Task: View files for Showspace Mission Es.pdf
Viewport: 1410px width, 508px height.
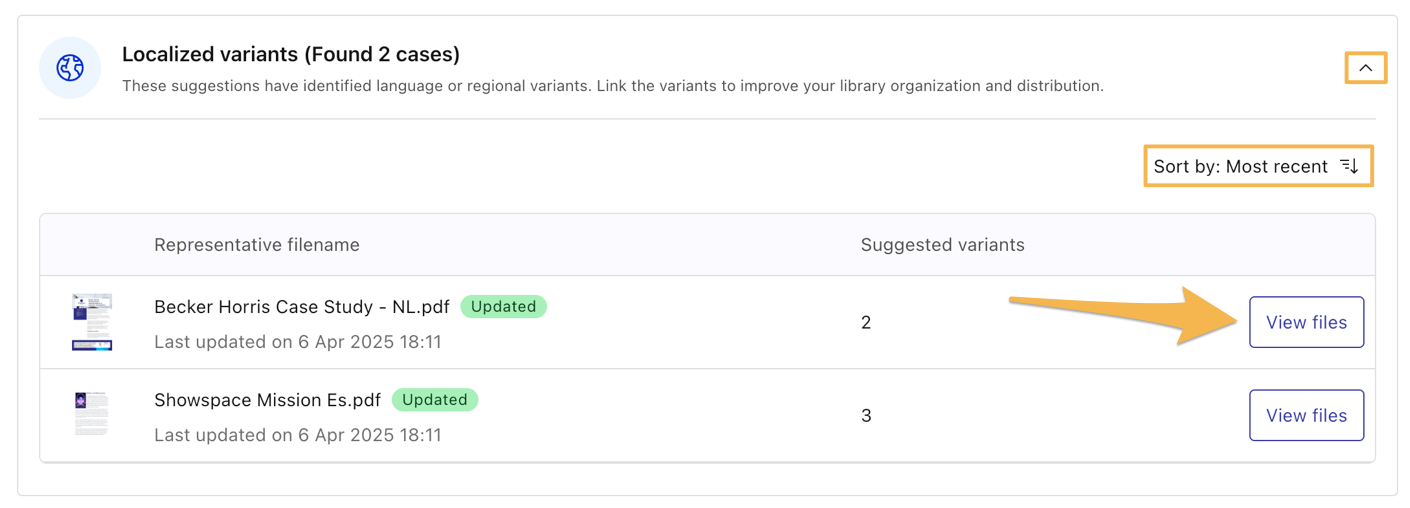Action: 1306,415
